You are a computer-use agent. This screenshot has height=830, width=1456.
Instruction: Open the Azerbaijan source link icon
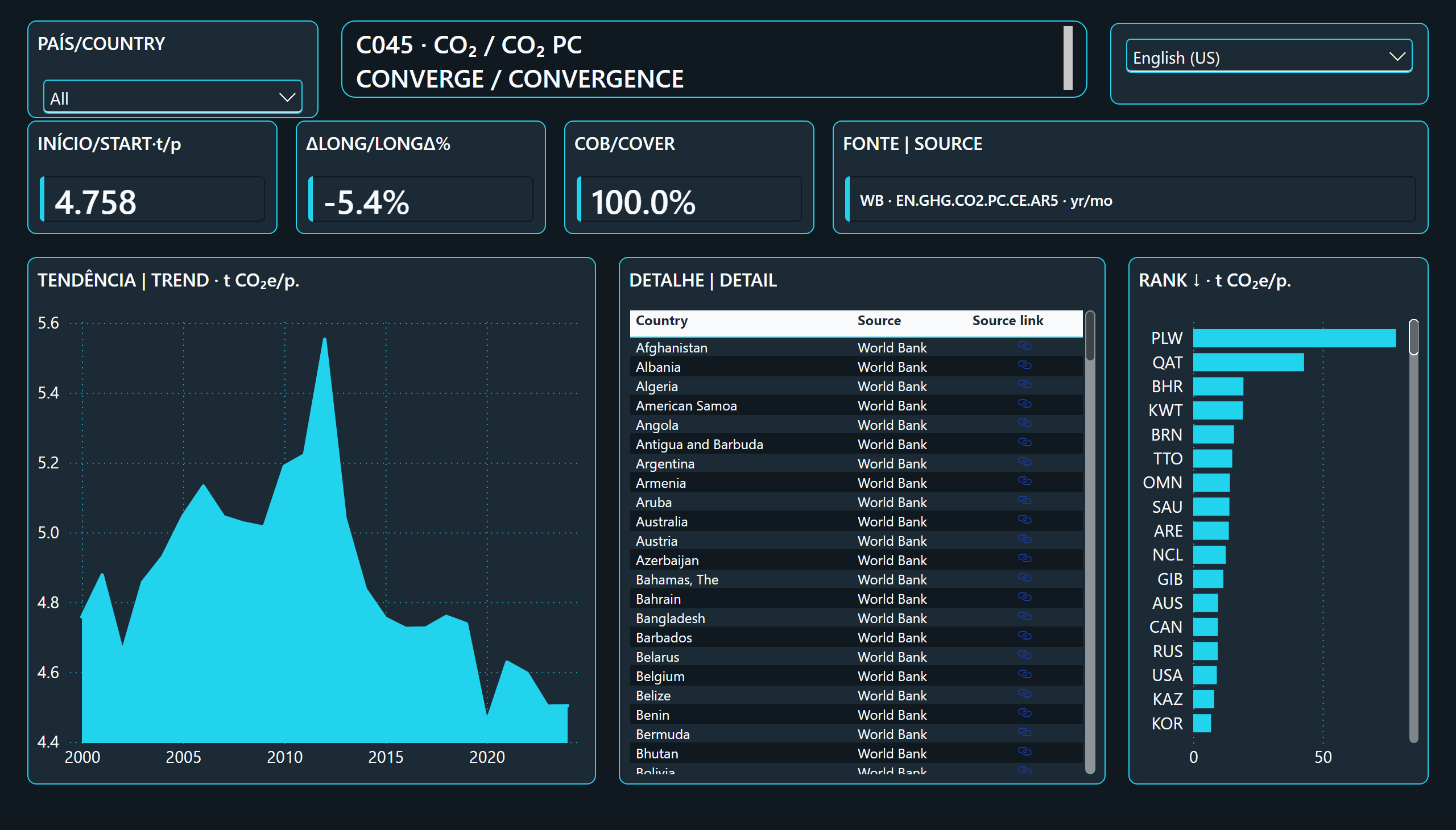(1024, 559)
